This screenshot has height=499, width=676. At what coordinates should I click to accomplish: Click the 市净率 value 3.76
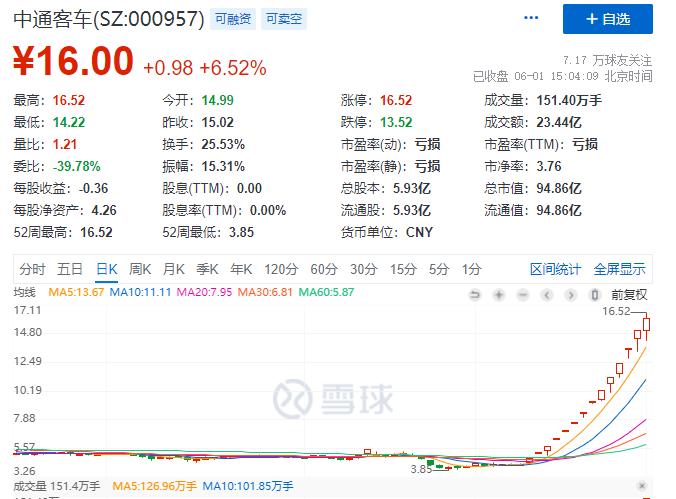click(x=549, y=166)
